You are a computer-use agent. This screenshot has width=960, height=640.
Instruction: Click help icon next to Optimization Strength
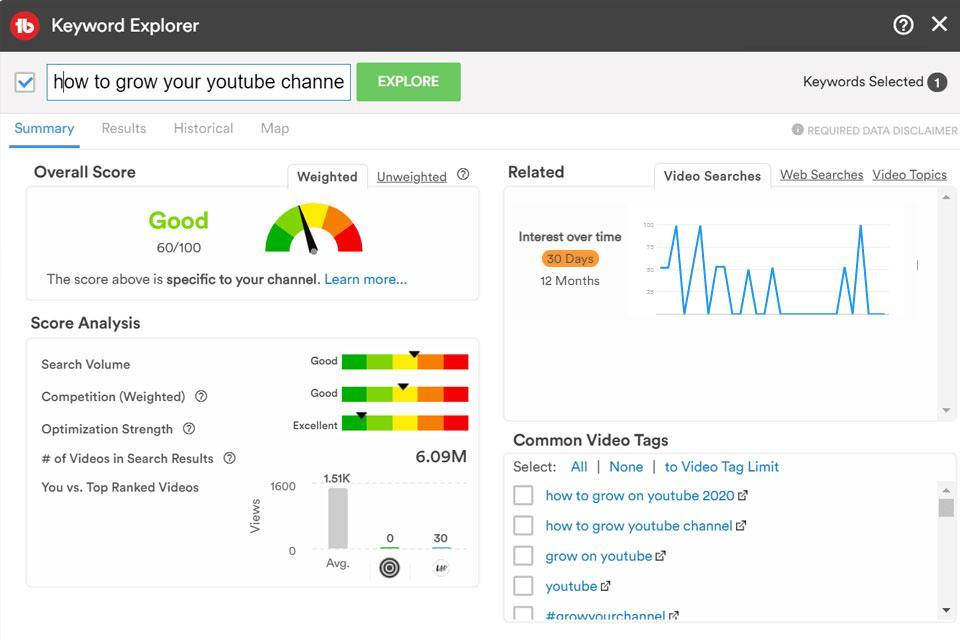[189, 429]
